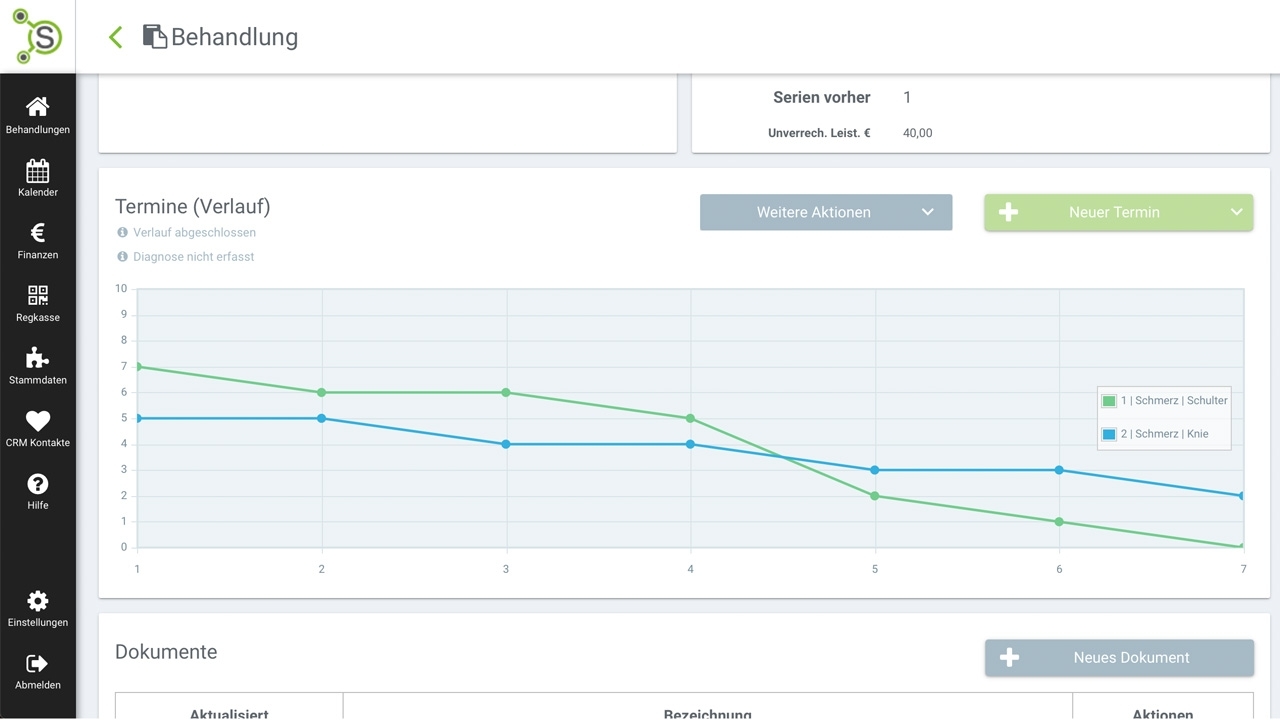Open Regkasse QR code icon
The width and height of the screenshot is (1280, 720).
tap(37, 296)
